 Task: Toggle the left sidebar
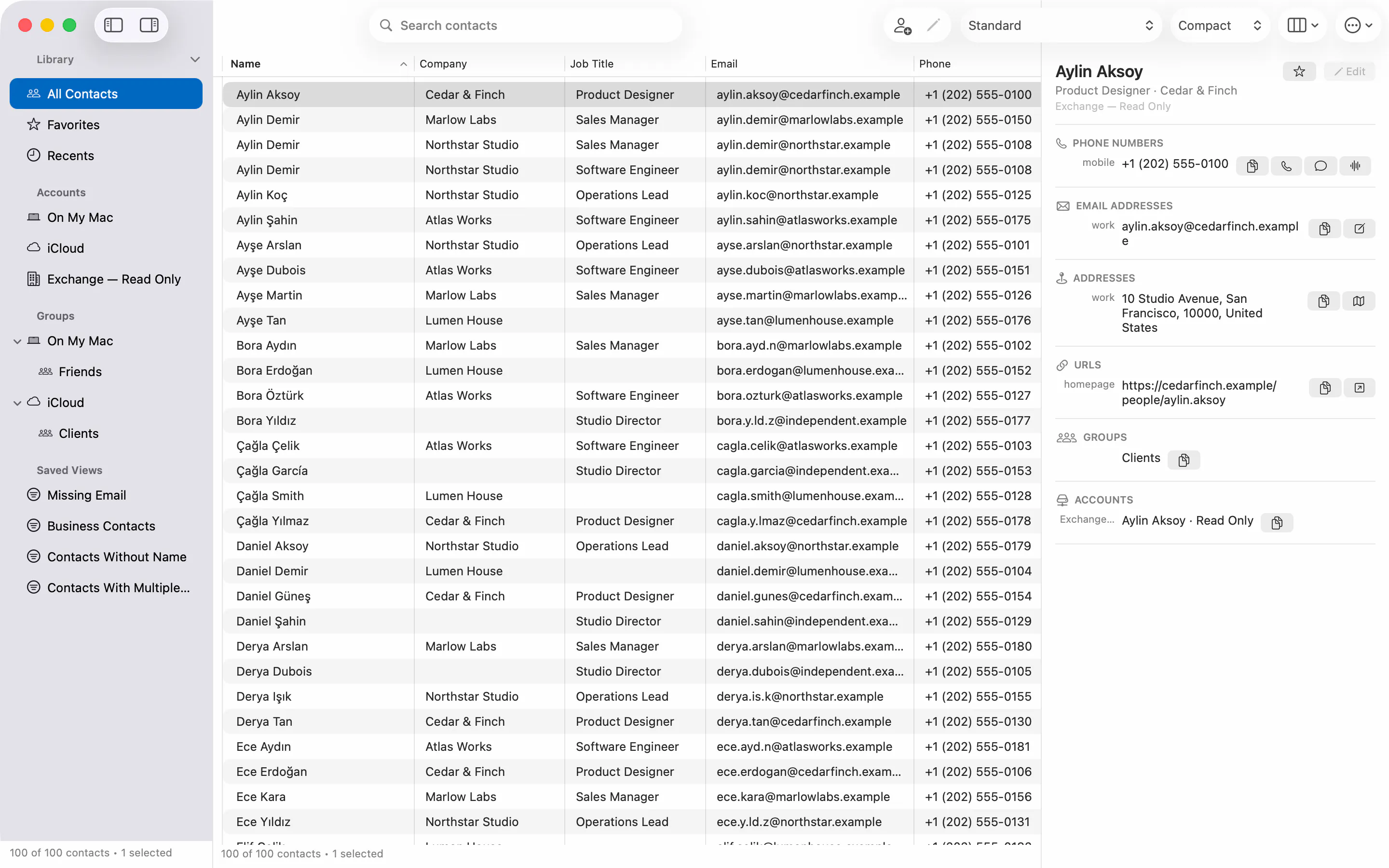[113, 25]
